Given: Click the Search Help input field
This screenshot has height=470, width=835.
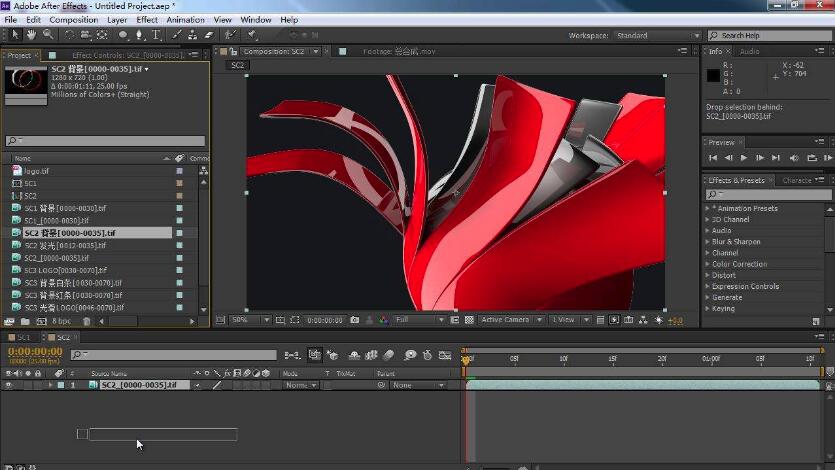Looking at the screenshot, I should 770,35.
